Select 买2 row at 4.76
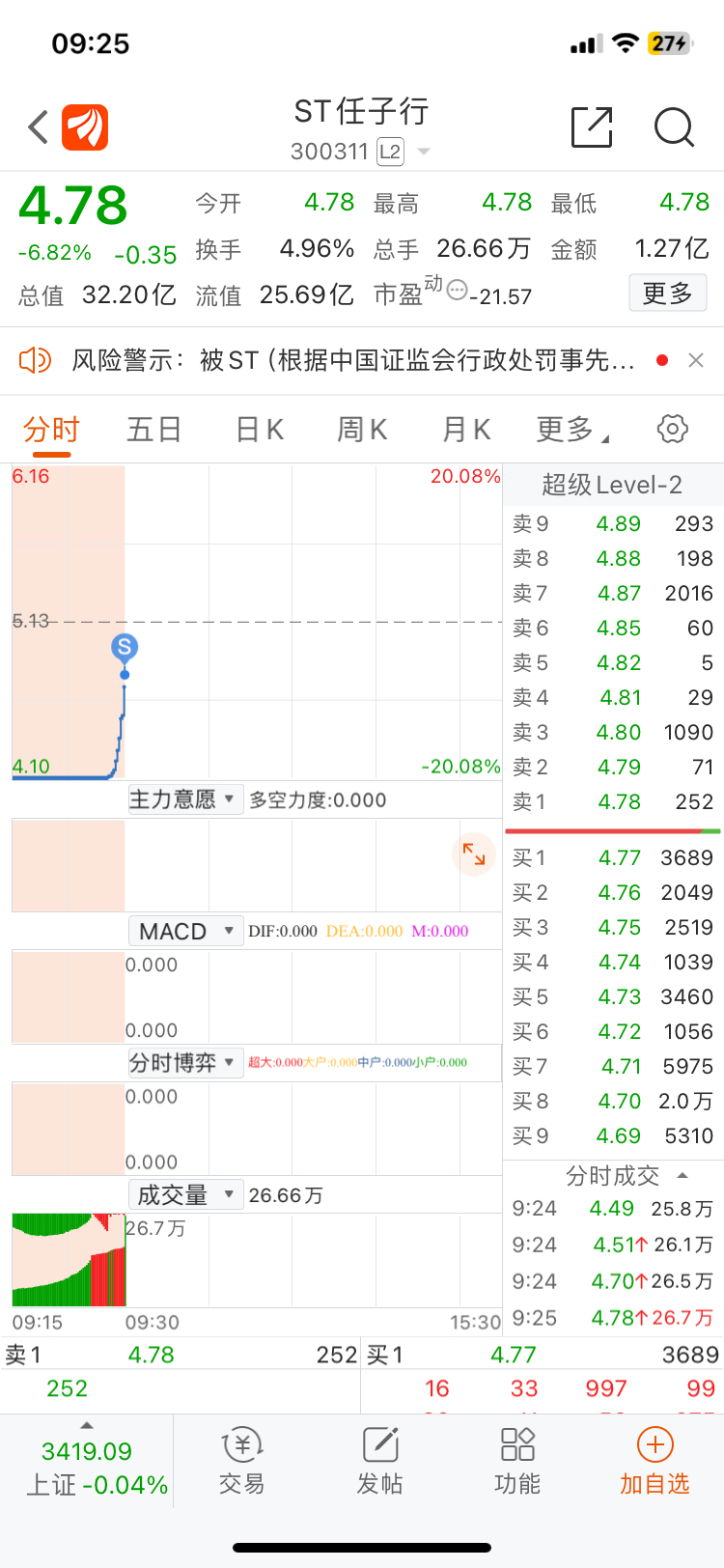The width and height of the screenshot is (724, 1568). [613, 892]
